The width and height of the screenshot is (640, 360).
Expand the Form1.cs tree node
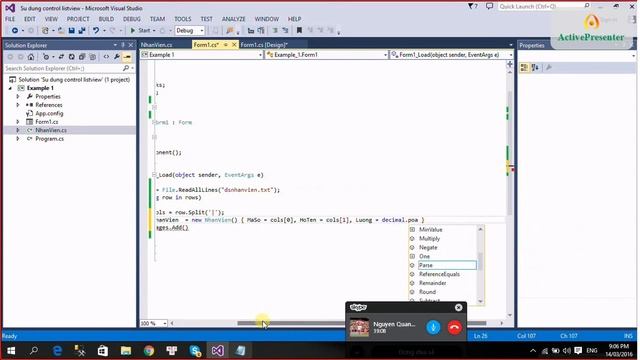18,122
